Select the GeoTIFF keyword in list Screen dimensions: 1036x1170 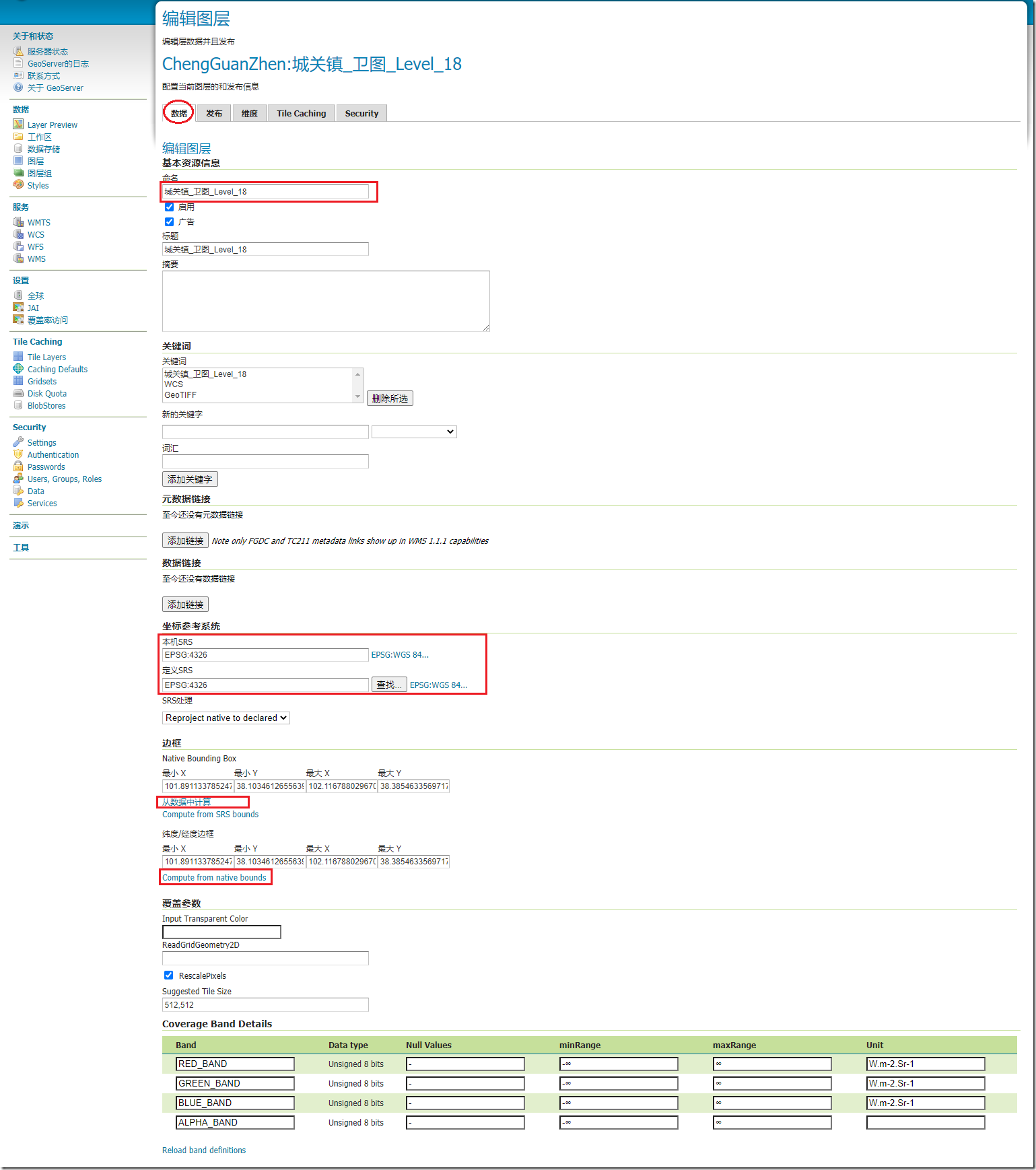click(180, 395)
